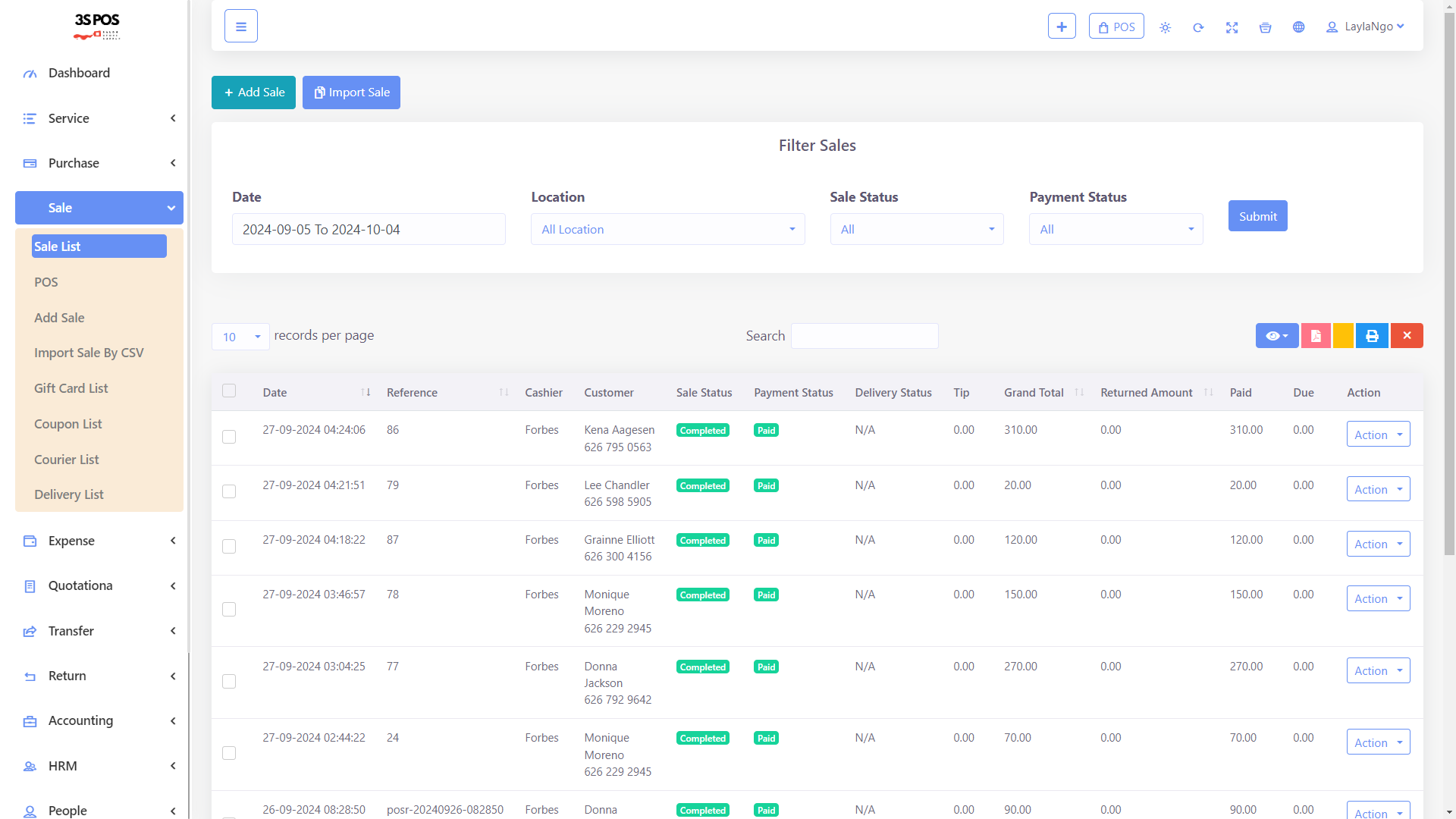Open the language globe icon
The image size is (1456, 819).
1298,27
